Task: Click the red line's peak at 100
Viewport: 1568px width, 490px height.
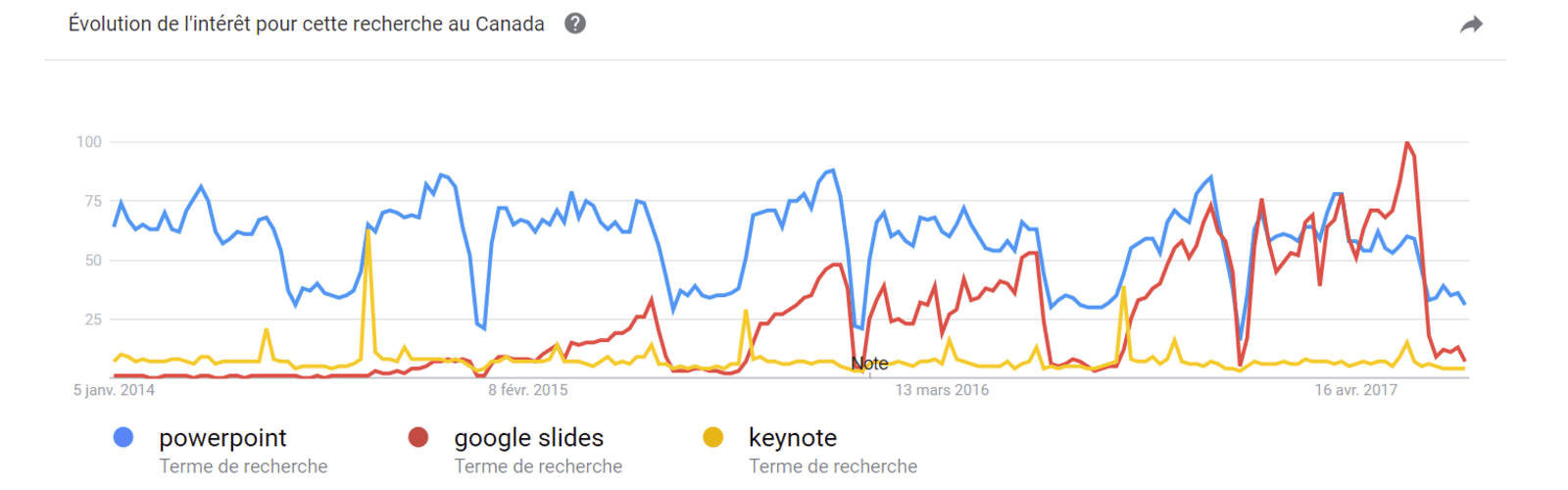Action: 1407,143
